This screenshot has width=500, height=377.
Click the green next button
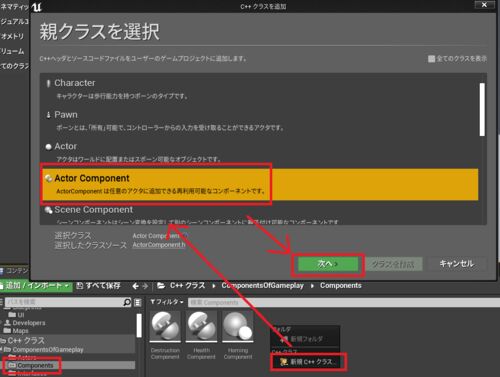(328, 264)
